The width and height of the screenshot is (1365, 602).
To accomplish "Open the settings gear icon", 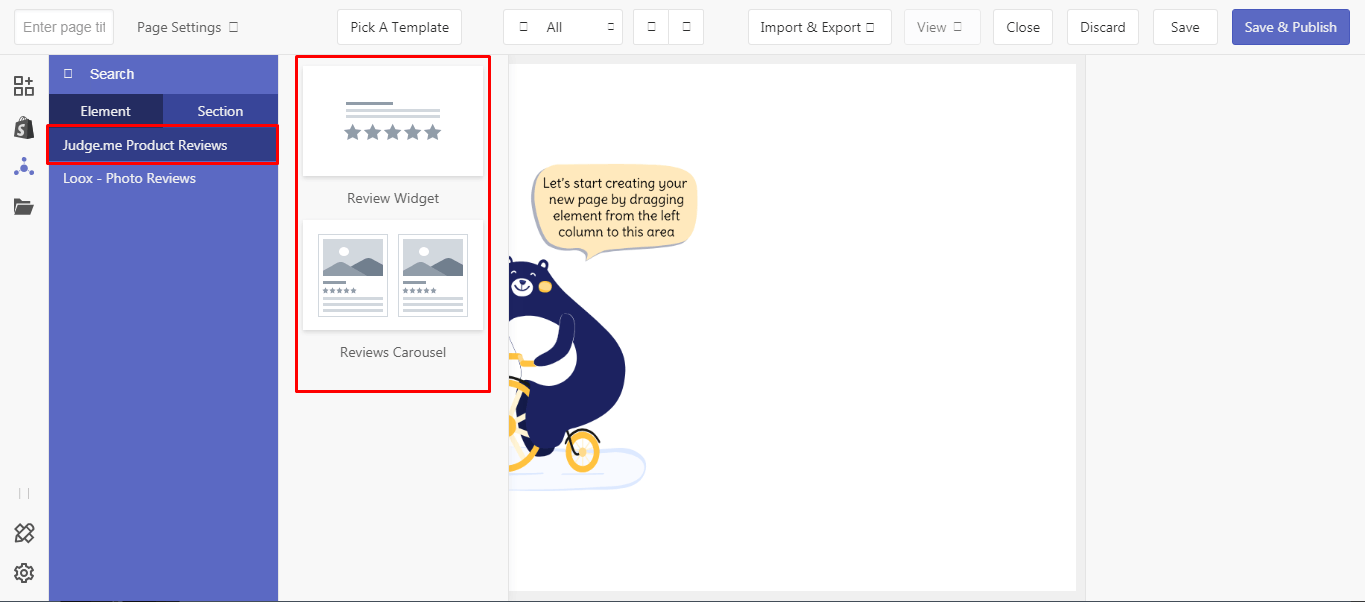I will pyautogui.click(x=24, y=573).
